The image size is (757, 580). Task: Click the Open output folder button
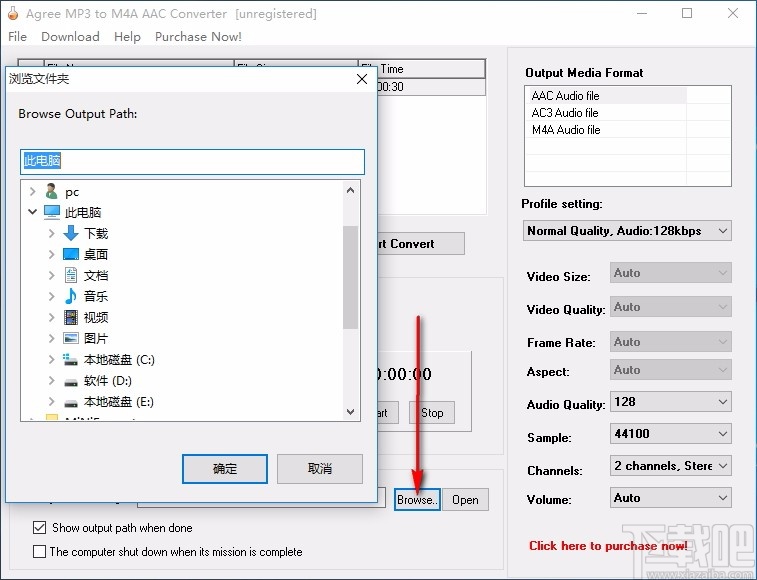465,499
